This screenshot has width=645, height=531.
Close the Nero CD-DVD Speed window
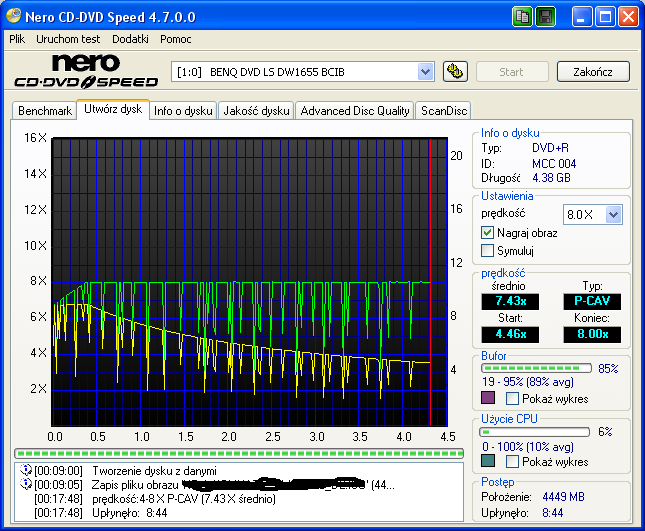pos(628,17)
